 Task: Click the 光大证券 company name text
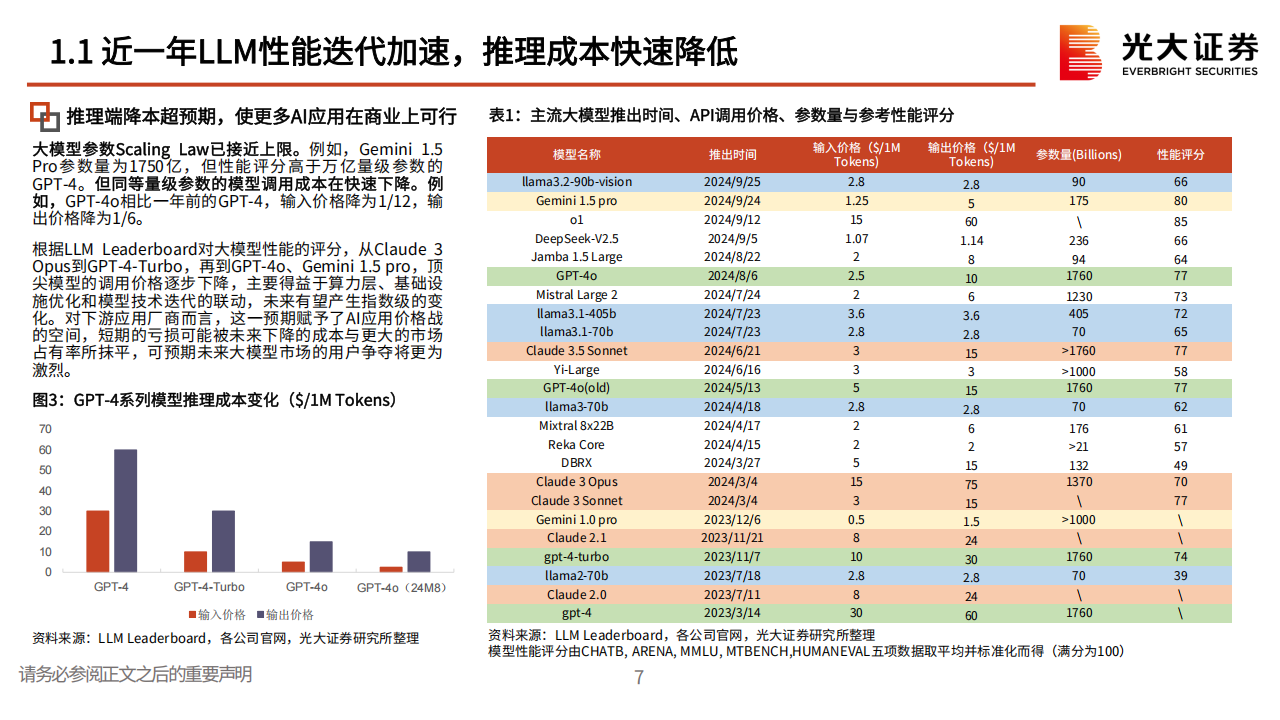click(x=1188, y=45)
